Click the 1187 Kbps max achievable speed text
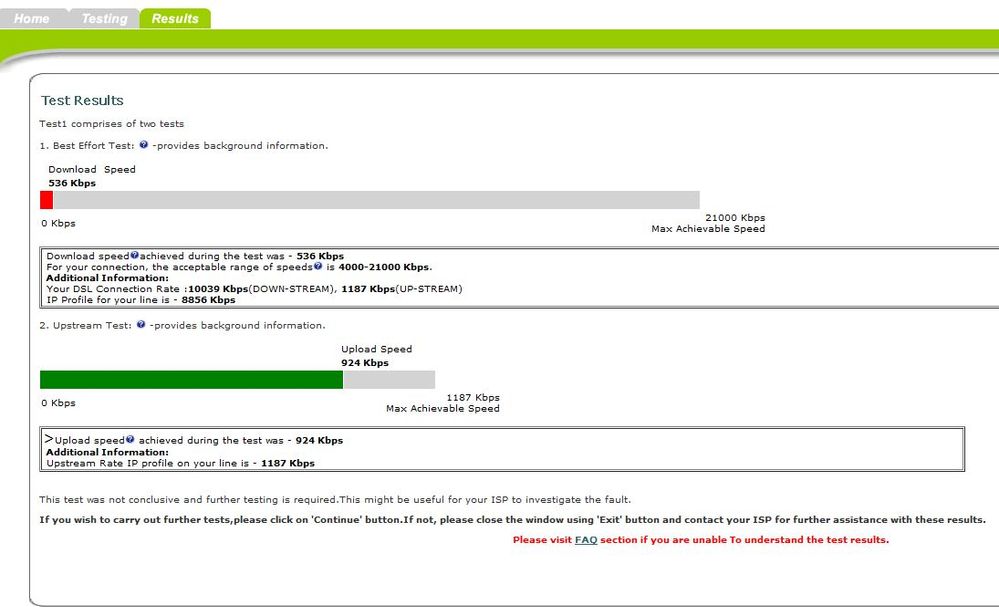Viewport: 999px width, 607px height. (x=473, y=397)
